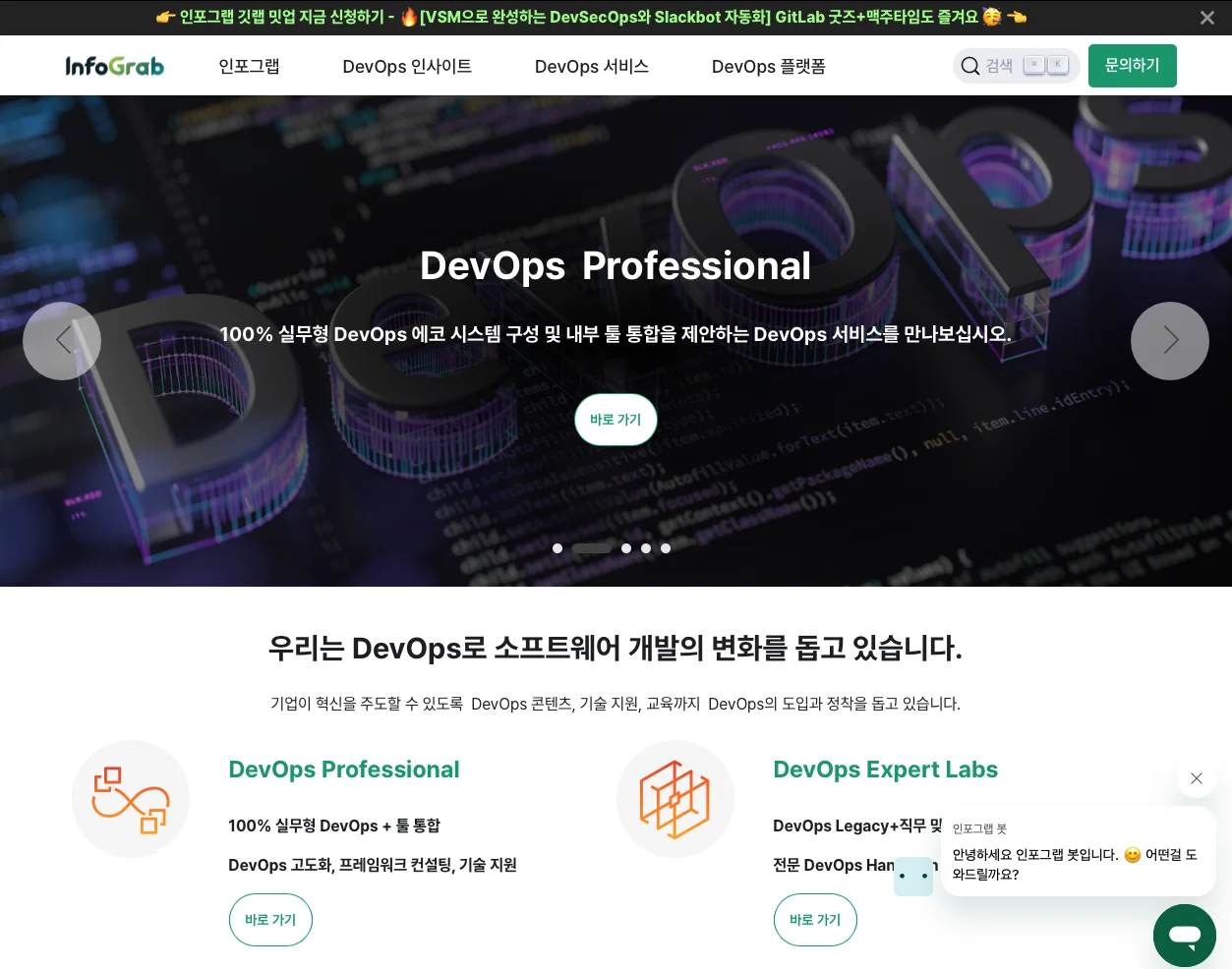Click 바로 가기 in the hero banner

click(616, 419)
